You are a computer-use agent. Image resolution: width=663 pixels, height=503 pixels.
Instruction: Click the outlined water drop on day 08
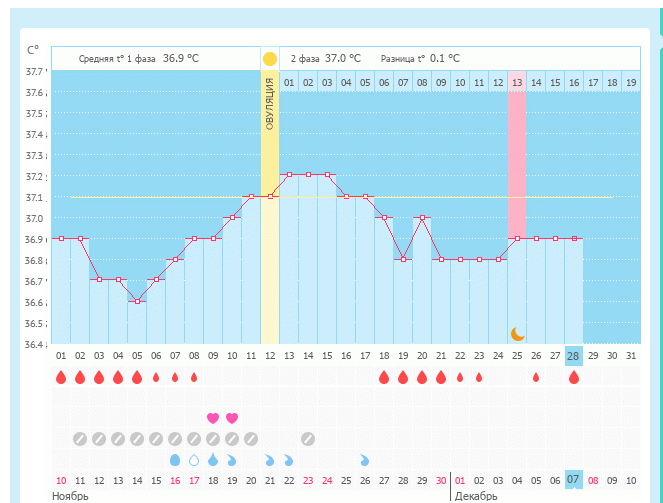(x=194, y=460)
